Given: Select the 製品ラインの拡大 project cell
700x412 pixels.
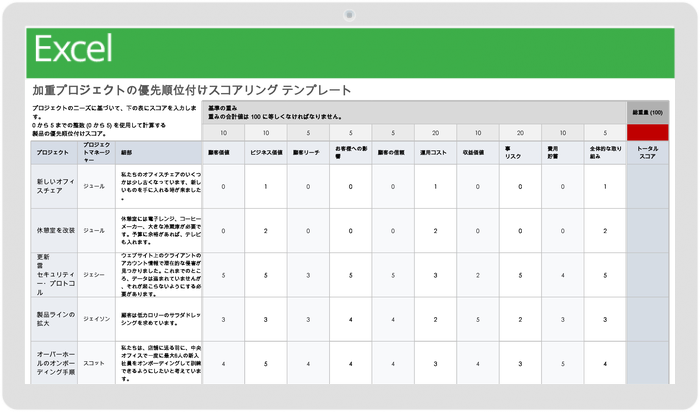Looking at the screenshot, I should coord(52,319).
